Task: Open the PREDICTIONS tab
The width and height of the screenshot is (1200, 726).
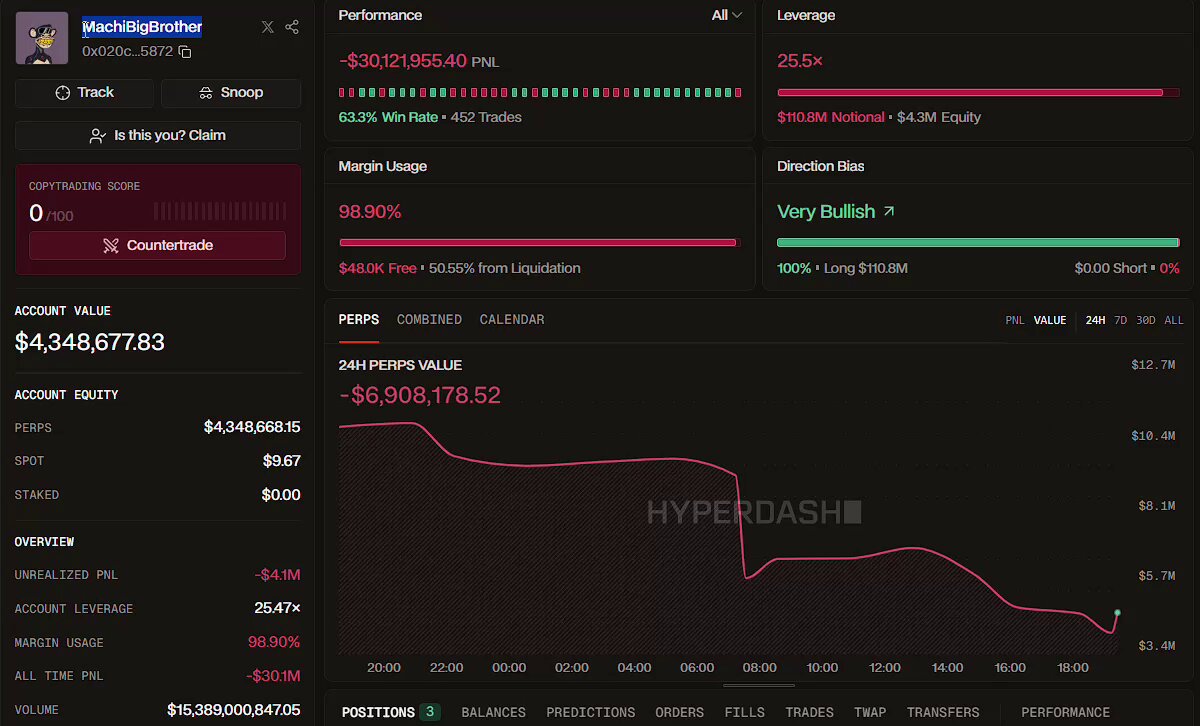Action: 591,712
